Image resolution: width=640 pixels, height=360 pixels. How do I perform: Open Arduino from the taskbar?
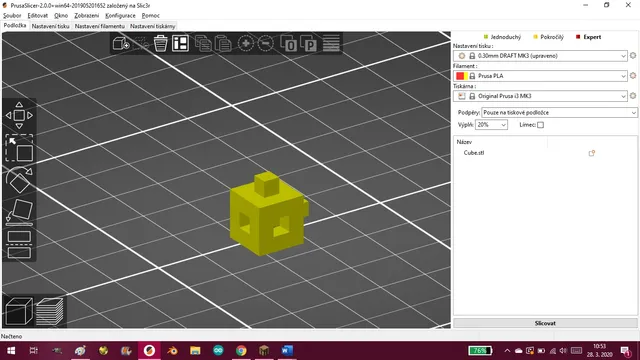click(218, 351)
